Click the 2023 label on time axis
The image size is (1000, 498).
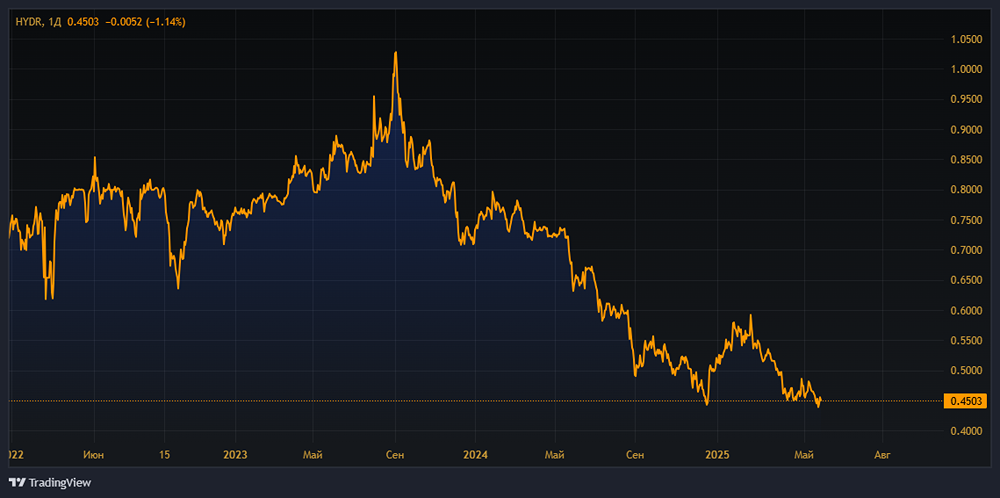pos(235,455)
